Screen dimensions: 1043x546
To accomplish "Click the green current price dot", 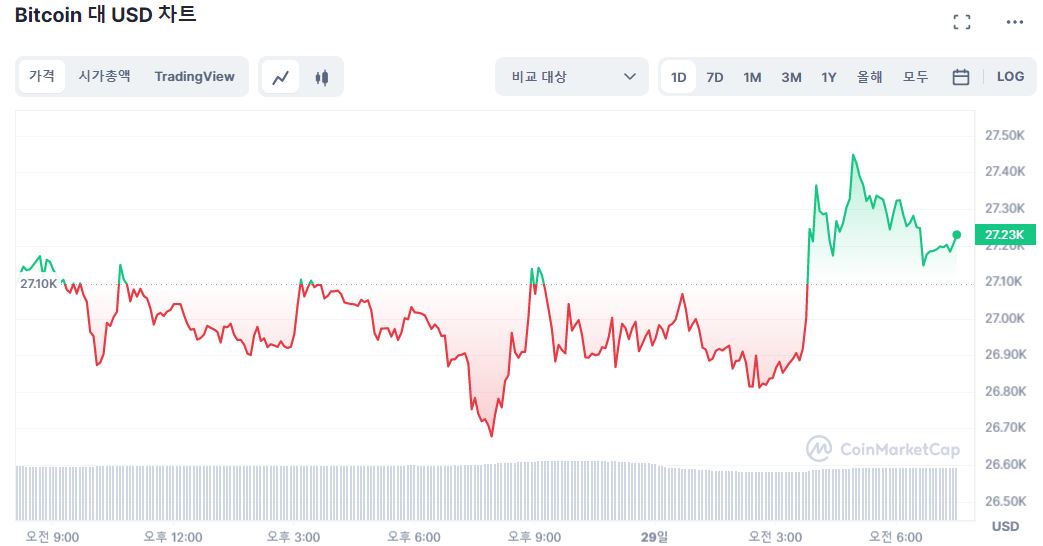I will coord(957,235).
